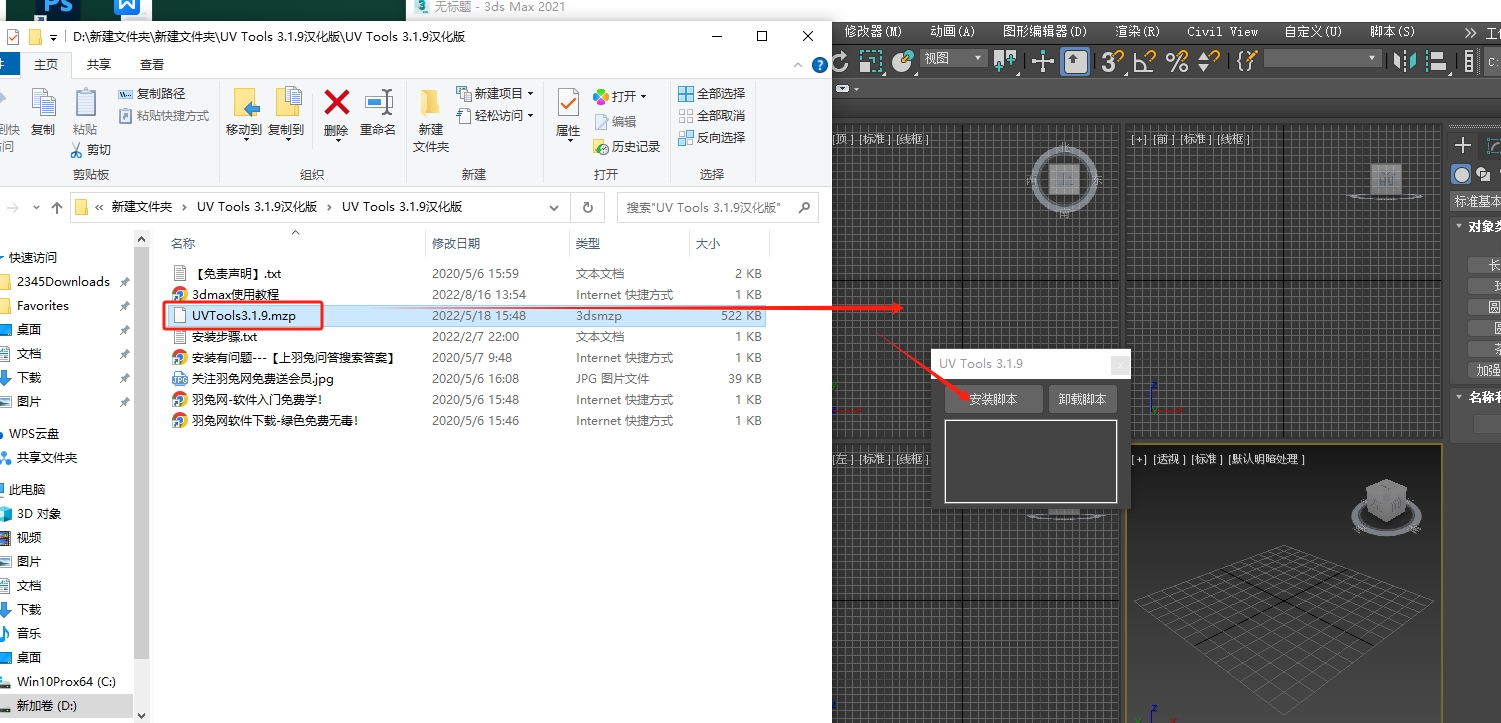The height and width of the screenshot is (723, 1501).
Task: Open the reference coordinate system dropdown showing 视图
Action: (953, 58)
